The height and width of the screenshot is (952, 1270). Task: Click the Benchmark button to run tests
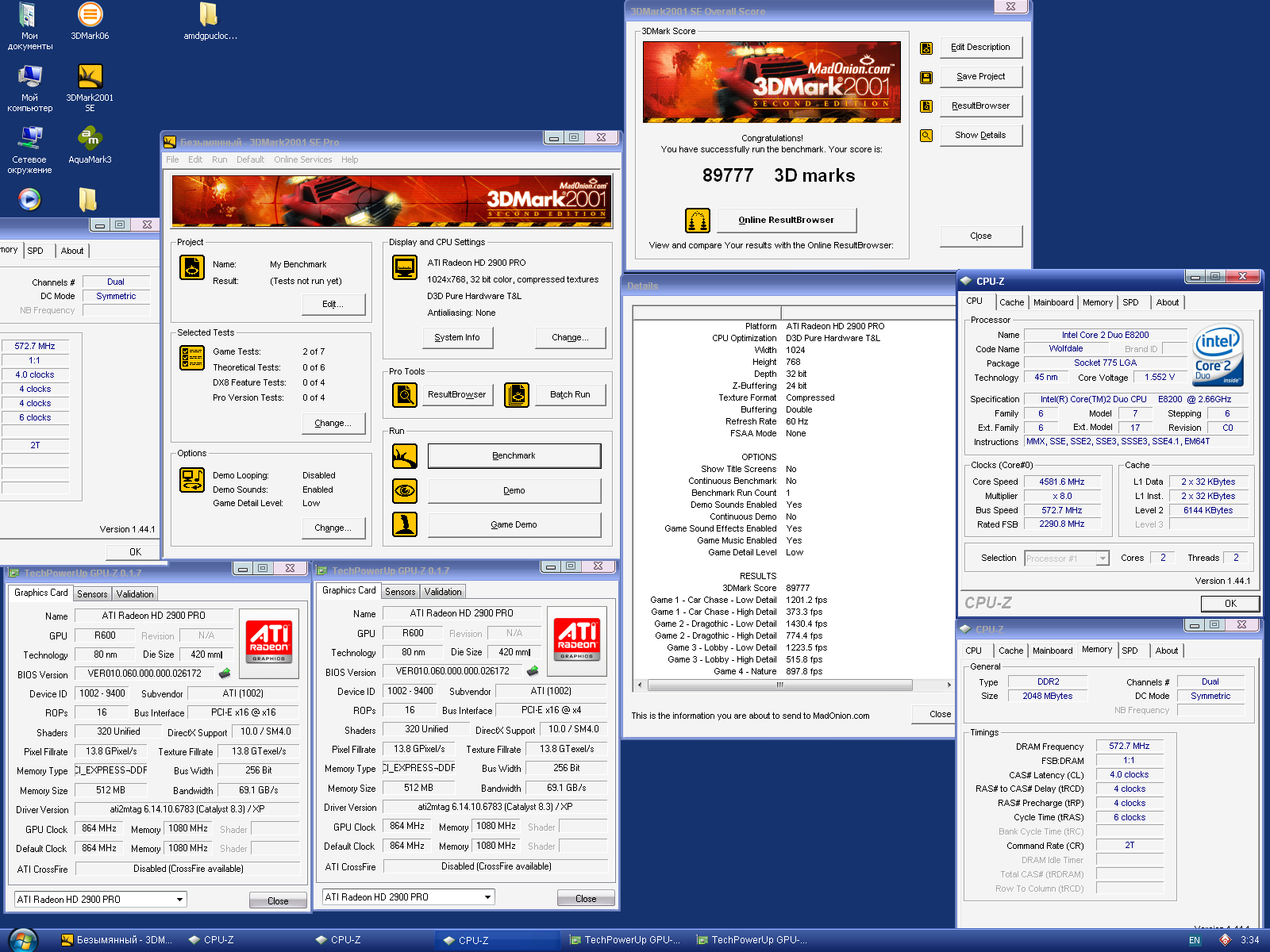point(514,456)
